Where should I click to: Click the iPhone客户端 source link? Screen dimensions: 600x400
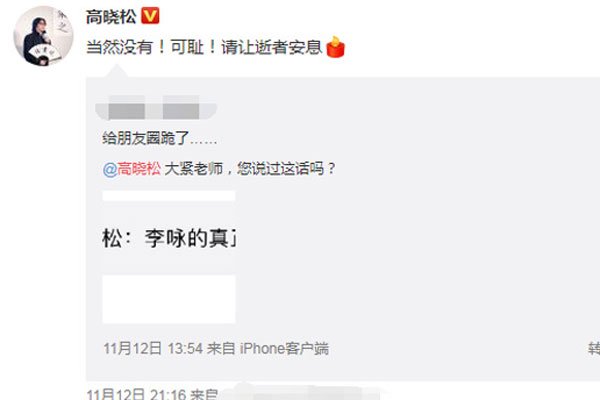pos(284,349)
